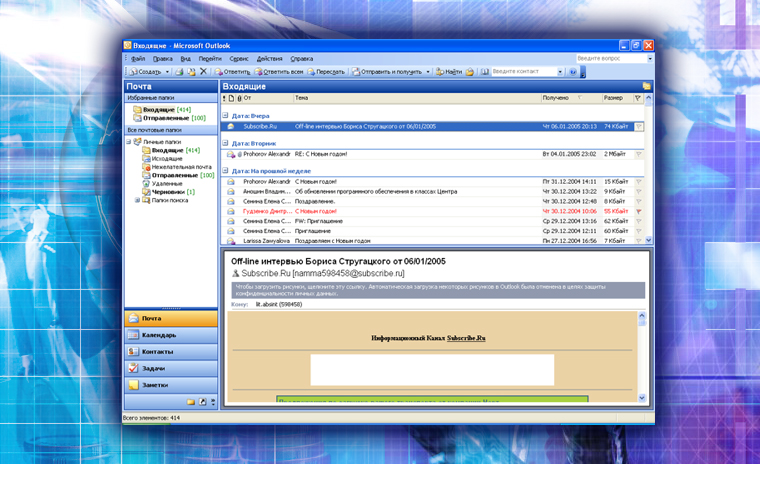Click the Отправить и получить button
Image resolution: width=760 pixels, height=480 pixels.
(387, 72)
